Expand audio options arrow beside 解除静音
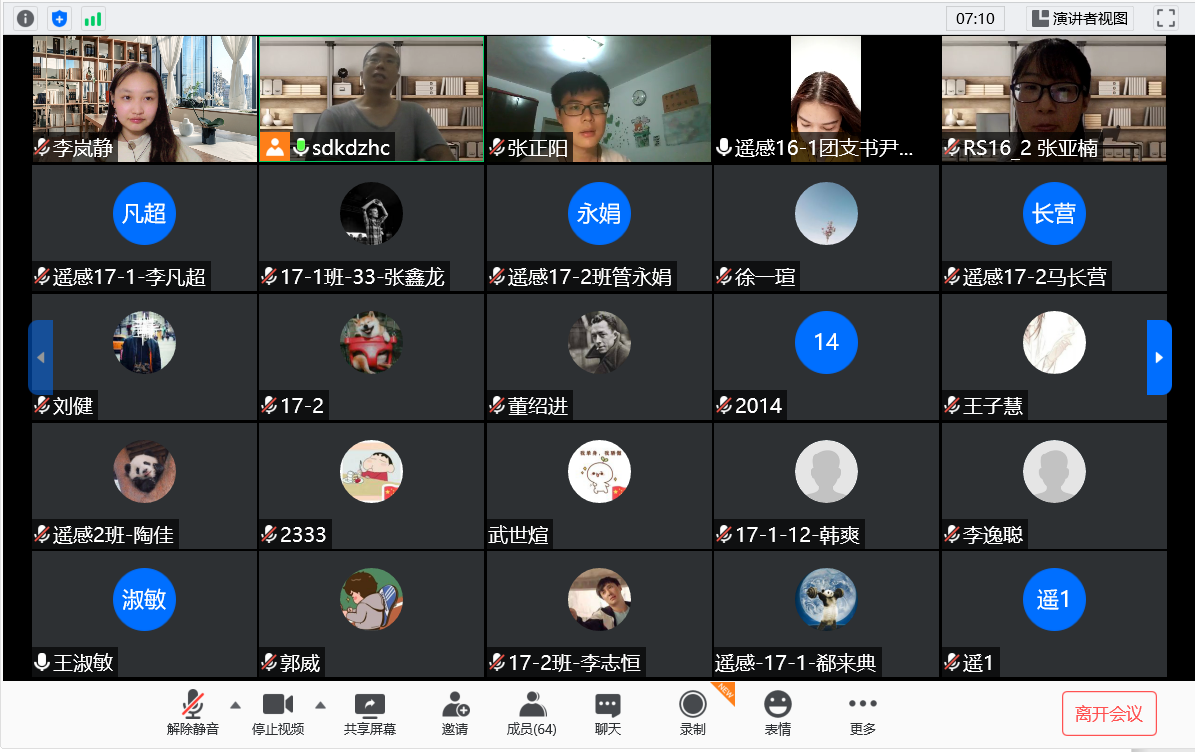Viewport: 1195px width, 752px height. [x=235, y=704]
